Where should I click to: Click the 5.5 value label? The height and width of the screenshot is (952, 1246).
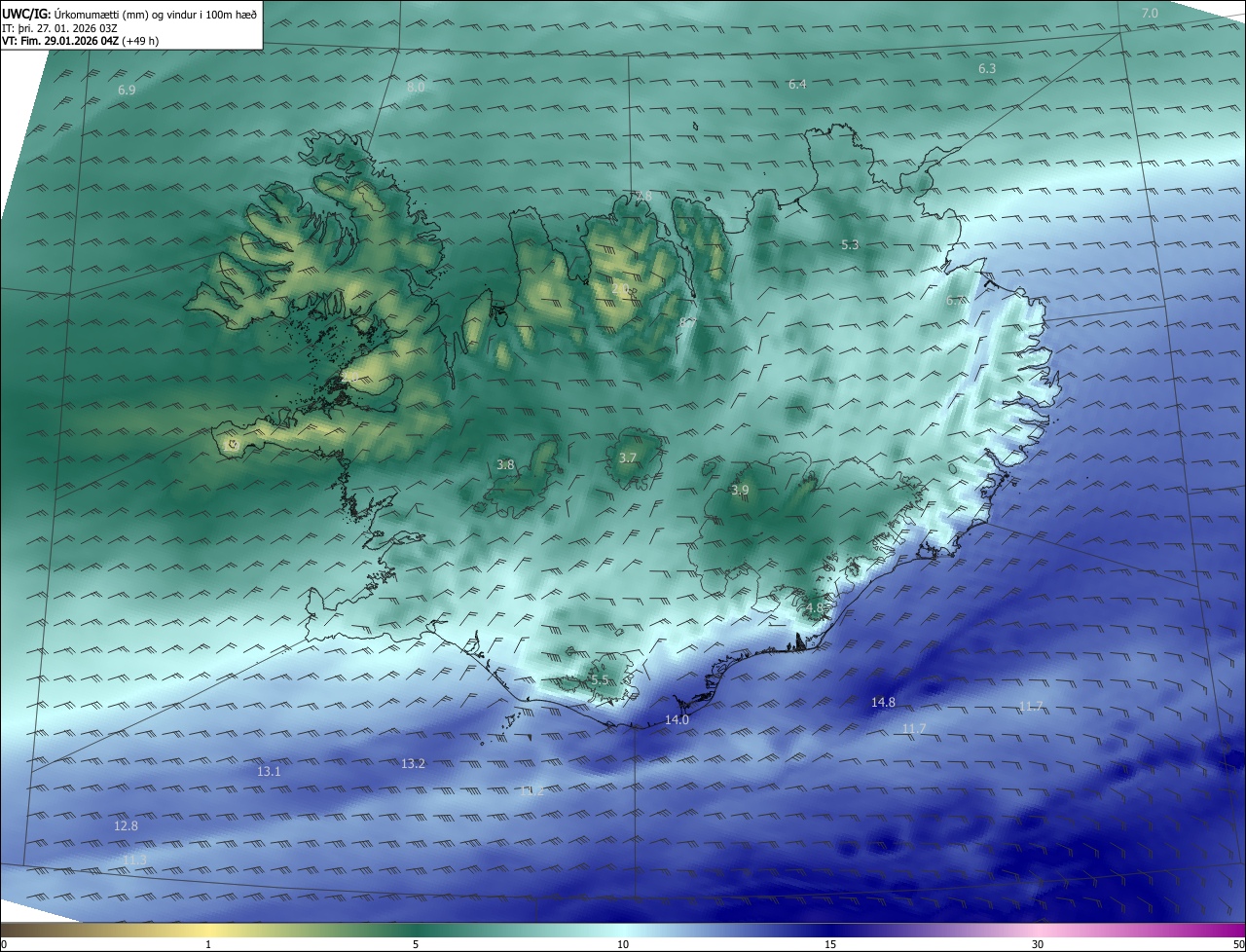(599, 680)
